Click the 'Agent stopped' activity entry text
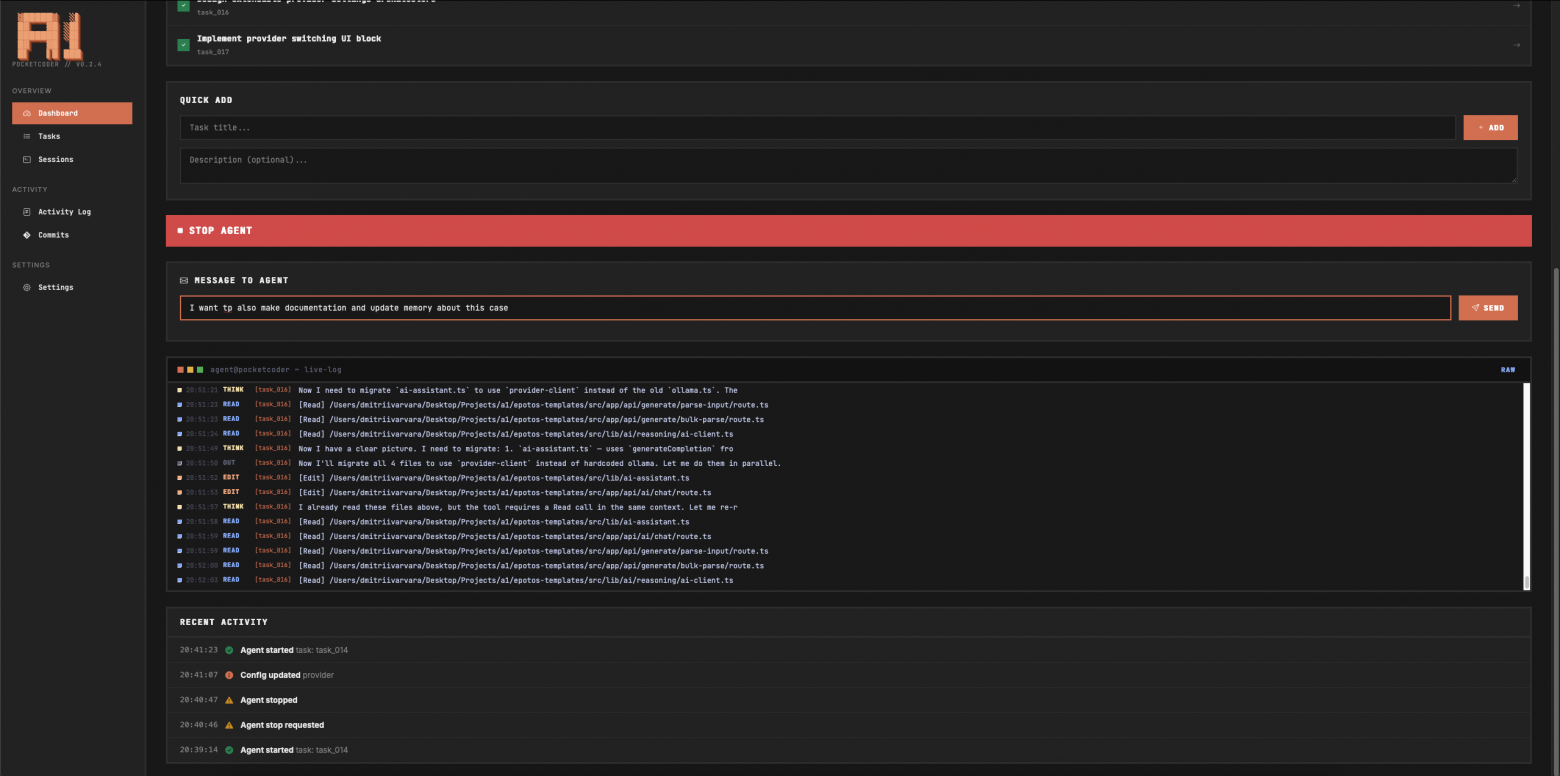This screenshot has width=1560, height=776. coord(269,700)
